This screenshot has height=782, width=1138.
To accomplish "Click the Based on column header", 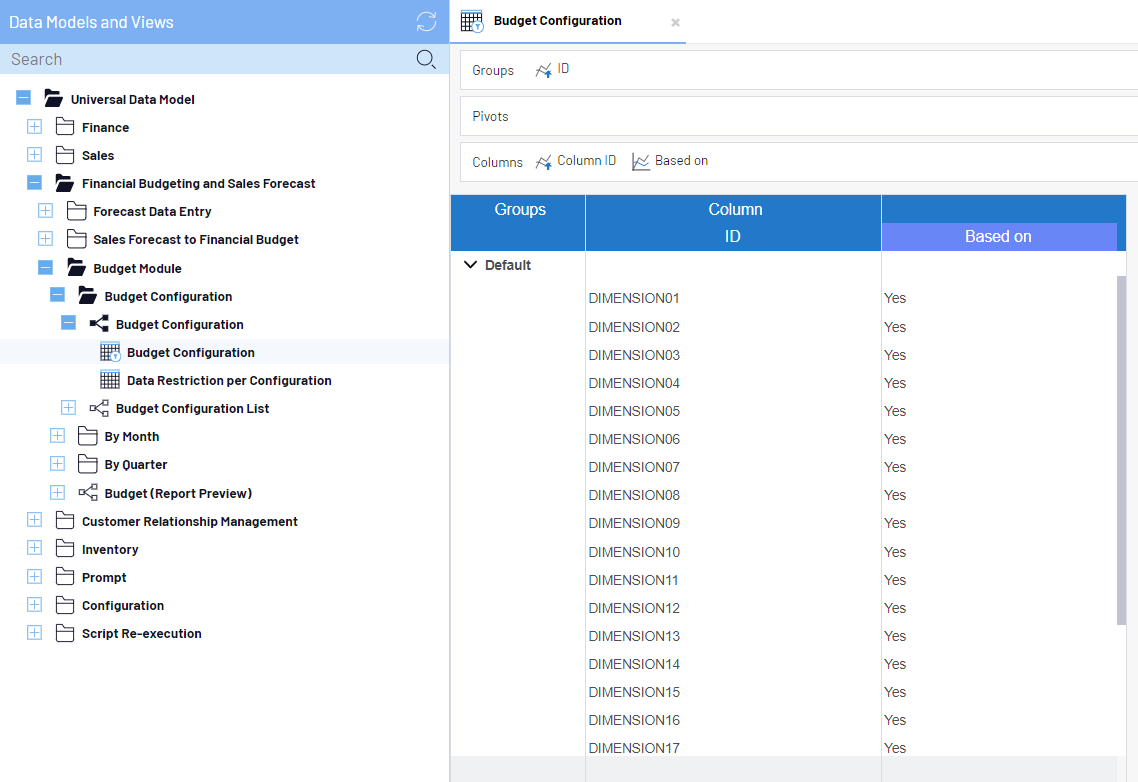I will pos(998,237).
